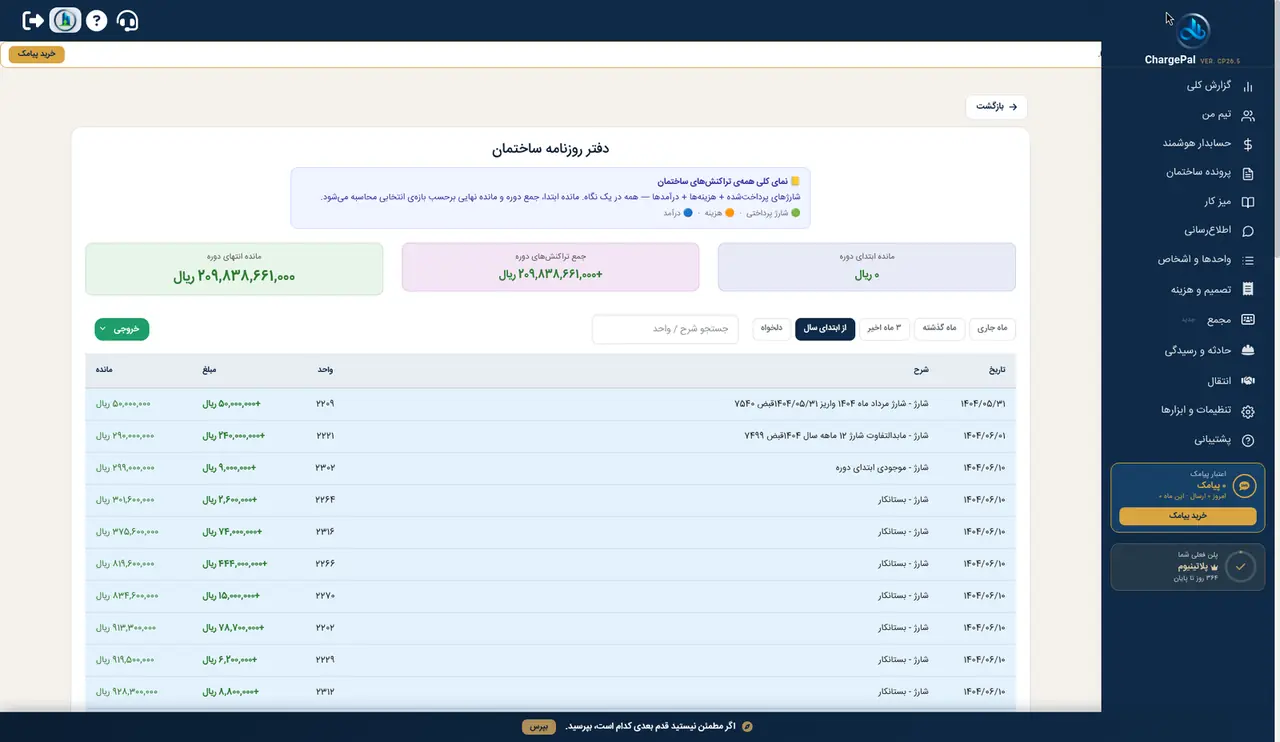Image resolution: width=1280 pixels, height=742 pixels.
Task: Click خرید پیامک button in top banner
Action: pyautogui.click(x=37, y=54)
